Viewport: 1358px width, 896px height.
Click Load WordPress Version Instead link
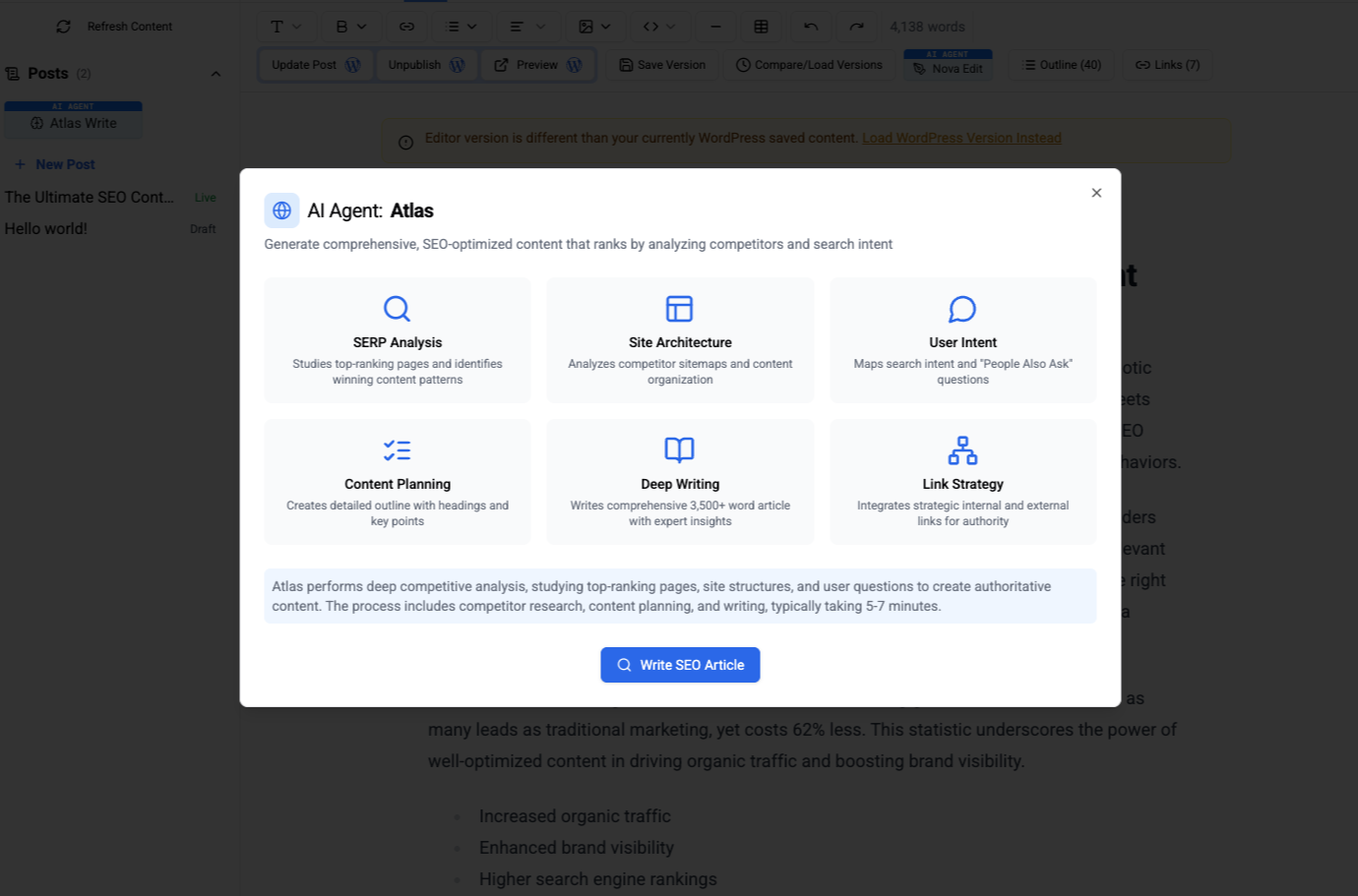coord(961,138)
